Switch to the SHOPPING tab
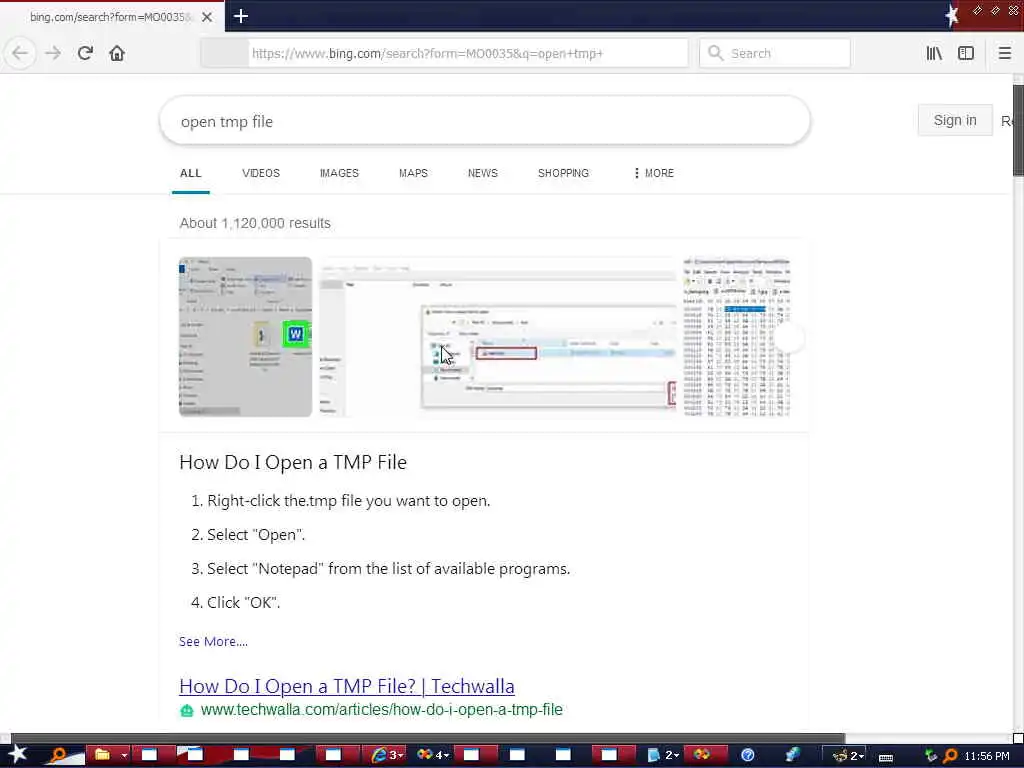Viewport: 1024px width, 768px height. click(x=563, y=173)
